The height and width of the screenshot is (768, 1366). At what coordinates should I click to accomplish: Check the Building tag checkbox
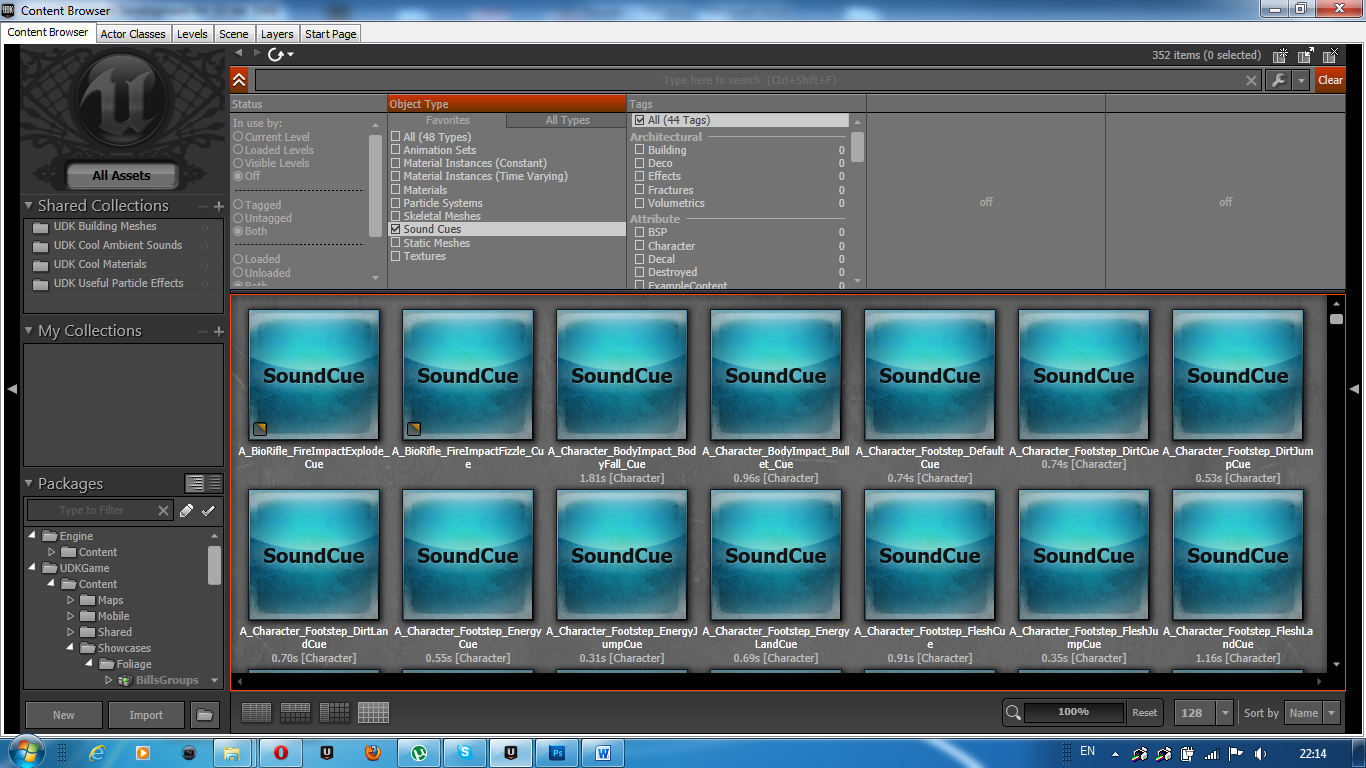click(639, 150)
